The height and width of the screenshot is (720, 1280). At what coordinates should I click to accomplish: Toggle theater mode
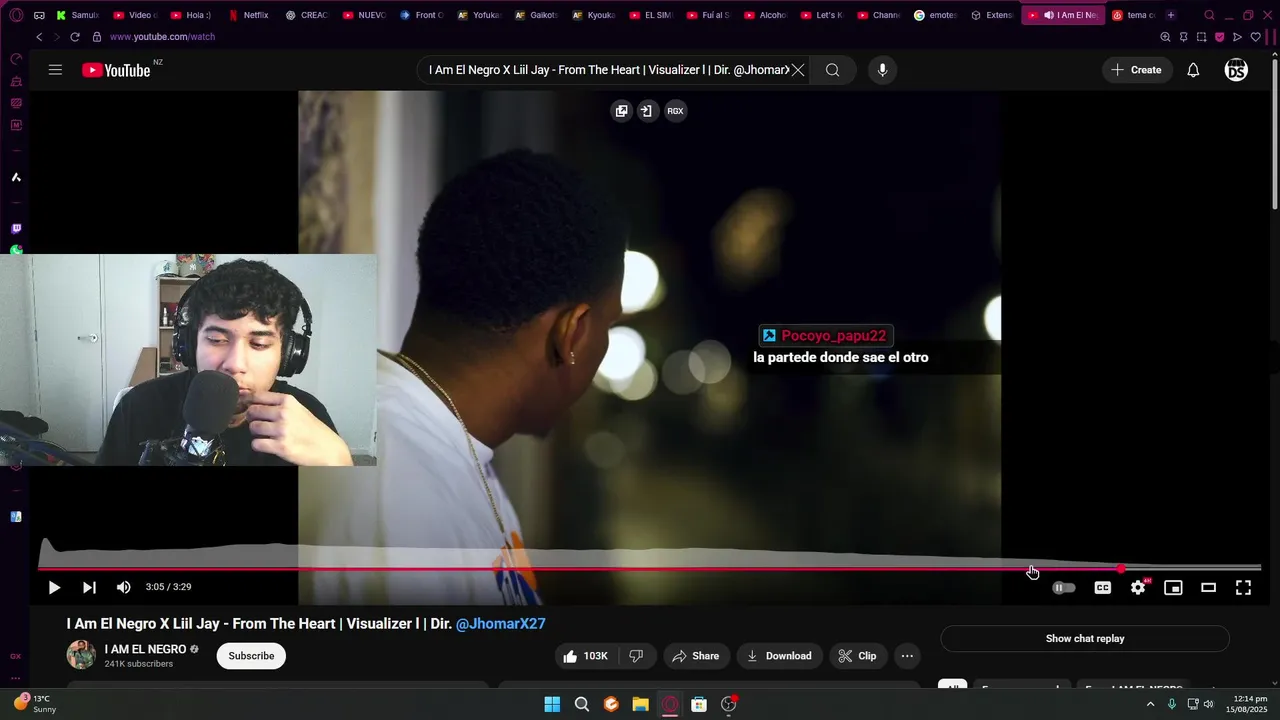[x=1208, y=588]
